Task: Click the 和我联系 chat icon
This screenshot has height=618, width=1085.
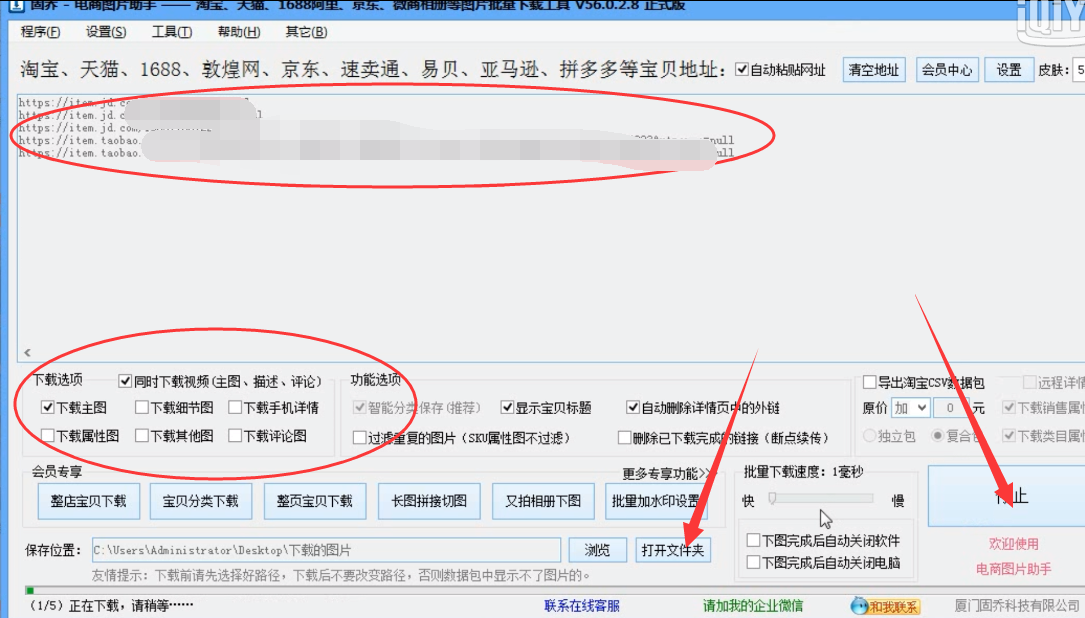Action: tap(885, 606)
